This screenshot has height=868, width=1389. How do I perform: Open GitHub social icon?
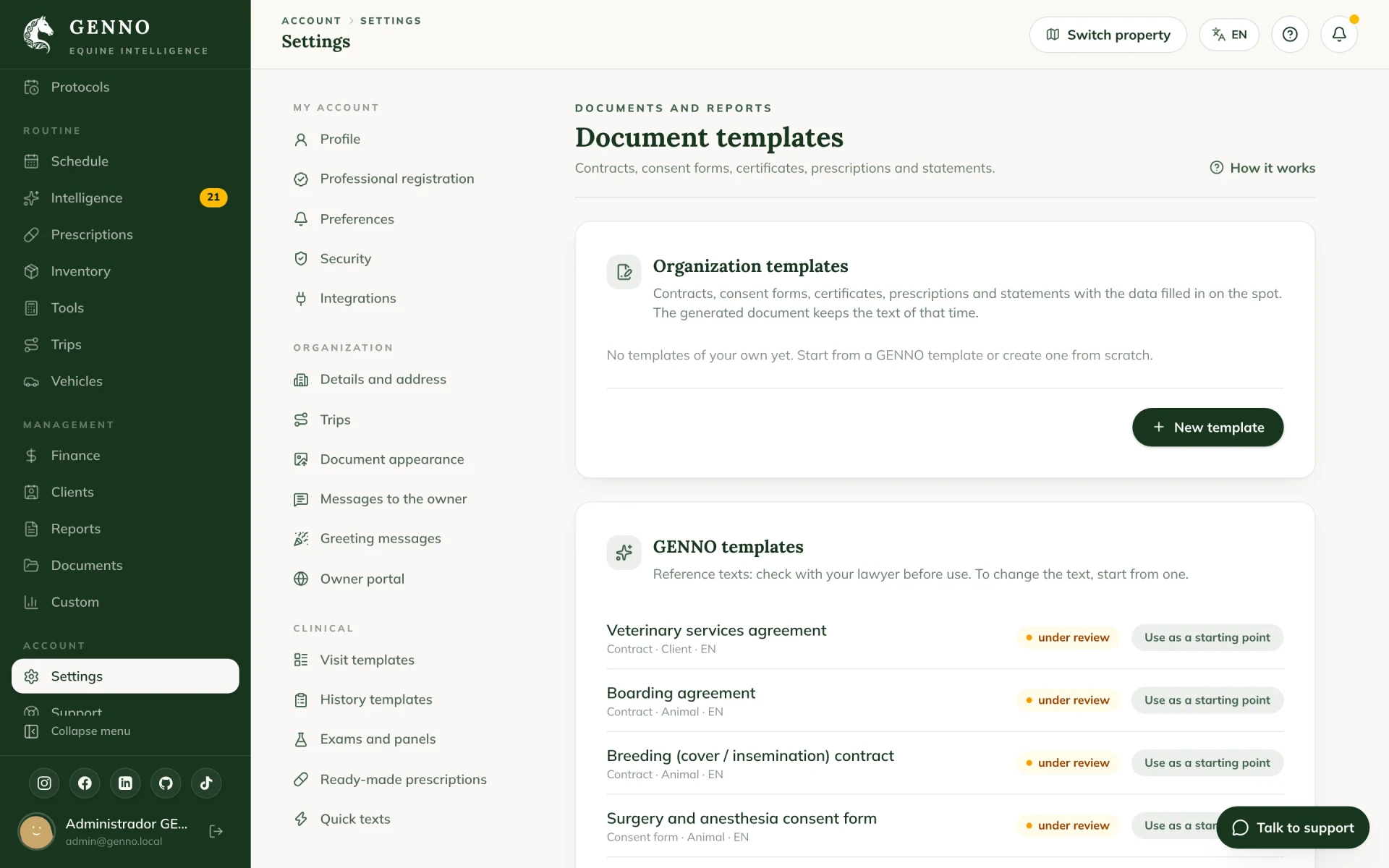[166, 783]
